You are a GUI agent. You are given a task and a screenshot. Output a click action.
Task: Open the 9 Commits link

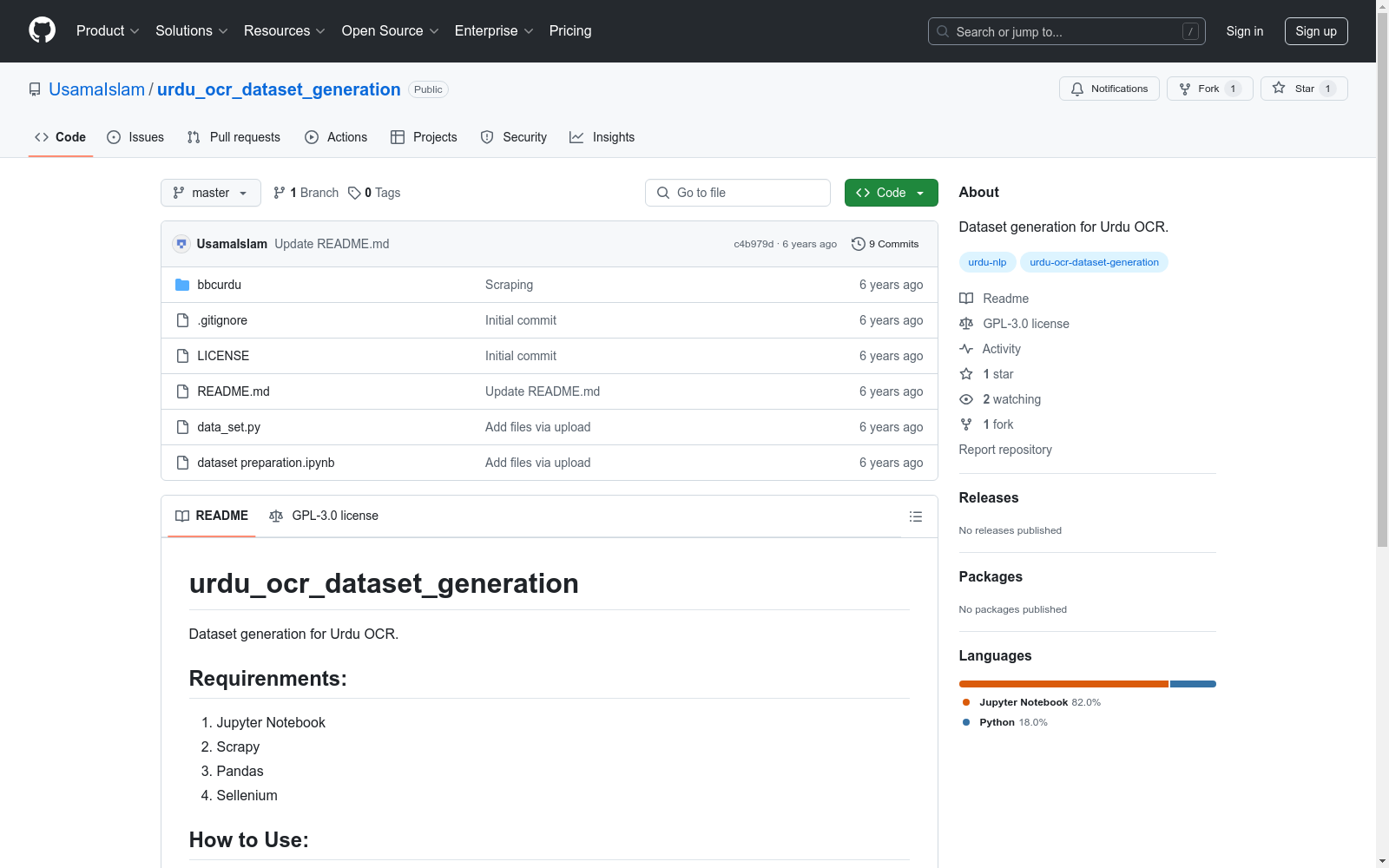click(x=885, y=244)
